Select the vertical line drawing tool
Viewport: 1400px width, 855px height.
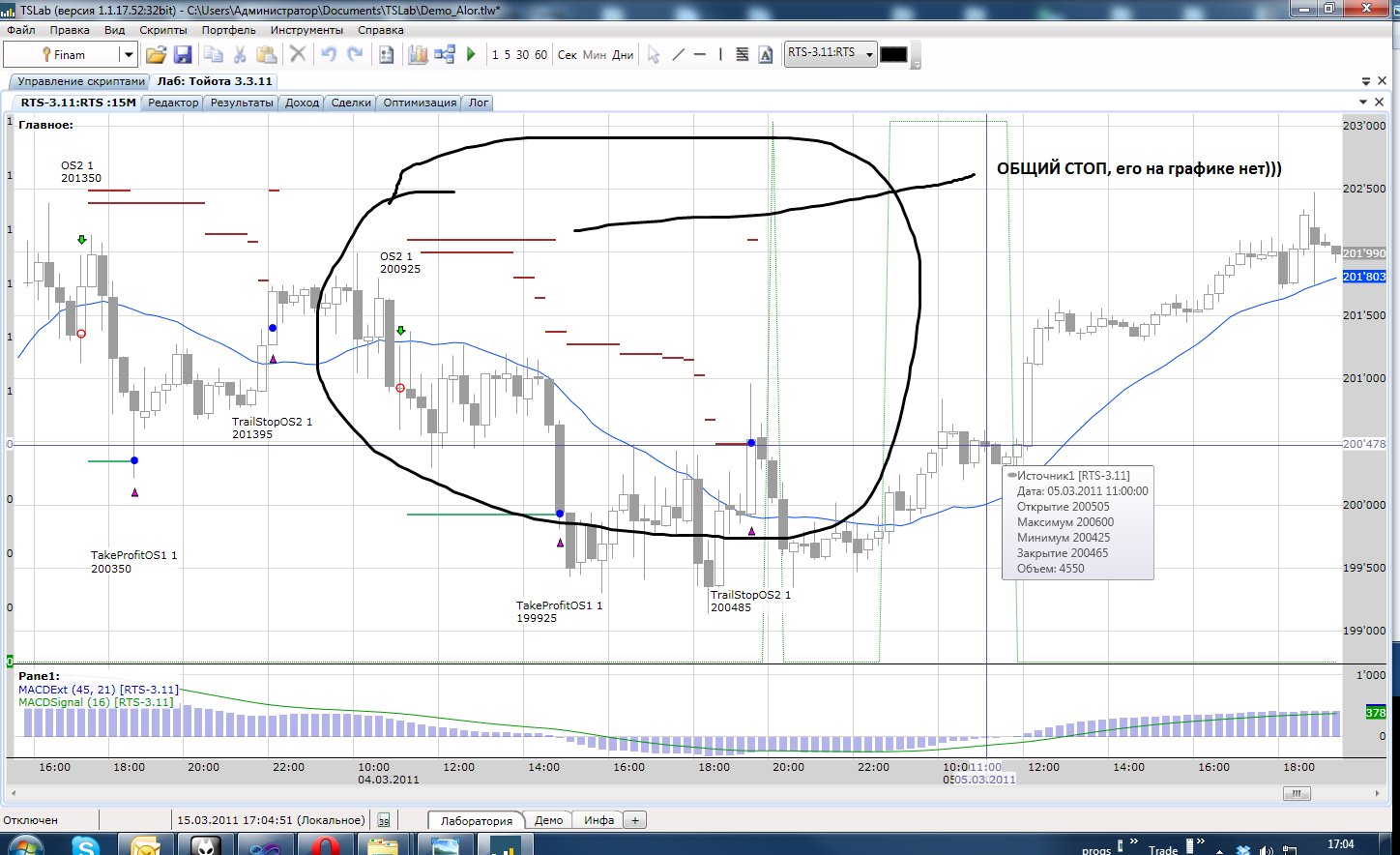[720, 54]
